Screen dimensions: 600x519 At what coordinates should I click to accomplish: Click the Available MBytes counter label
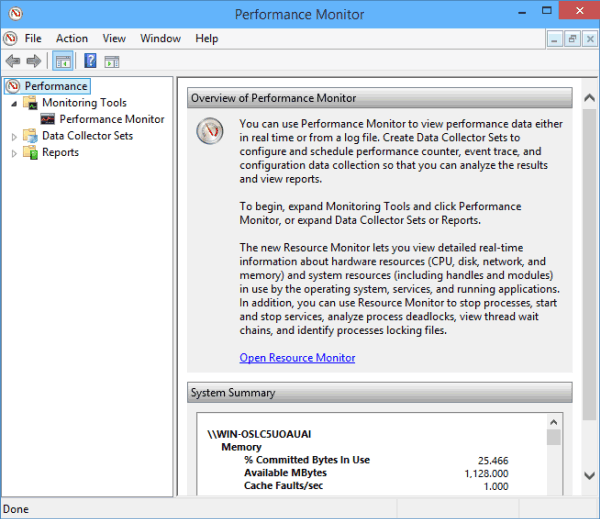[285, 473]
